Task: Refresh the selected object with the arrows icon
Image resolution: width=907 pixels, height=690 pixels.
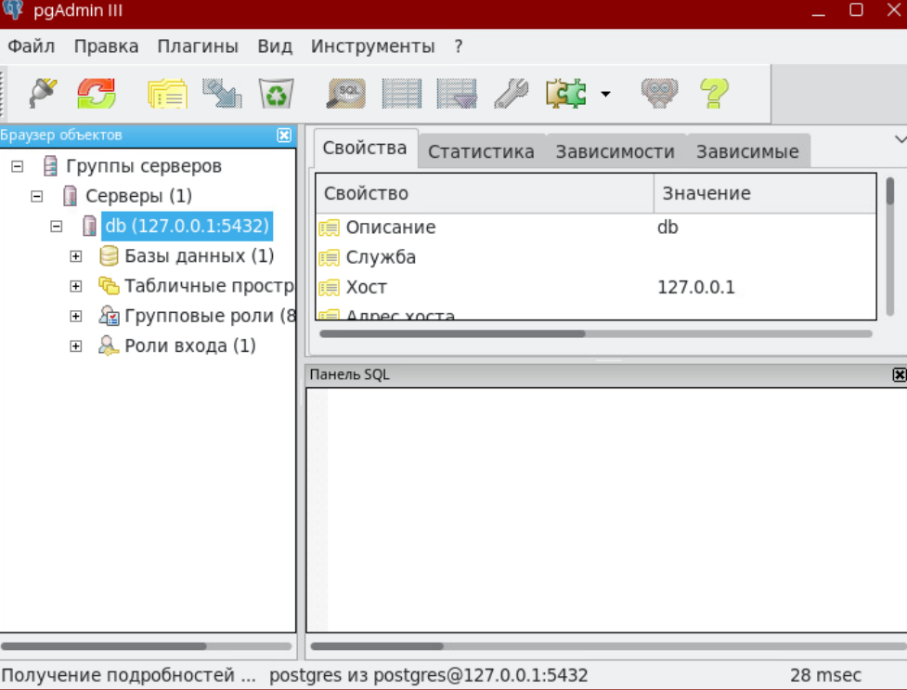Action: [97, 93]
